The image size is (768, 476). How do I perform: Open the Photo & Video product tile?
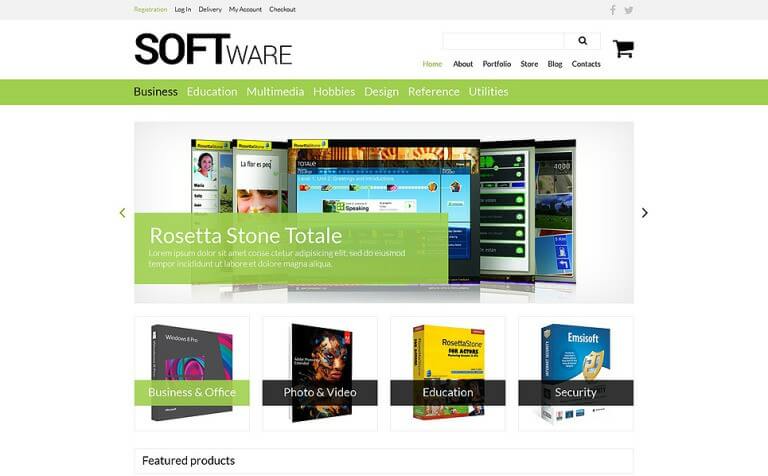[x=320, y=374]
